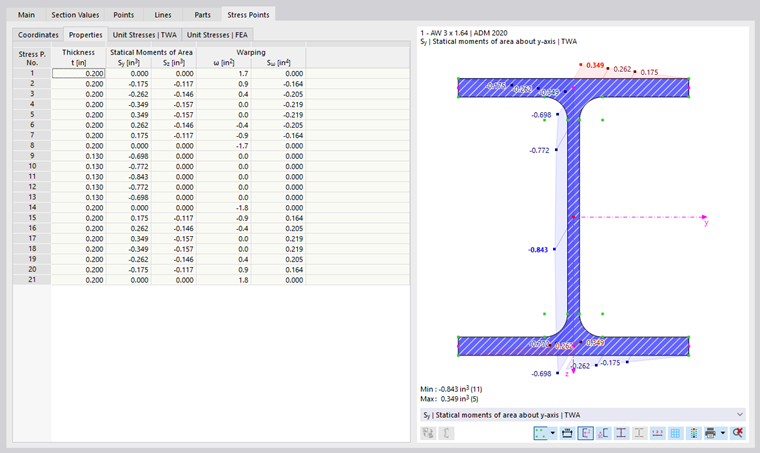Click the red I-section dimensions icon
The image size is (760, 453).
tap(621, 433)
